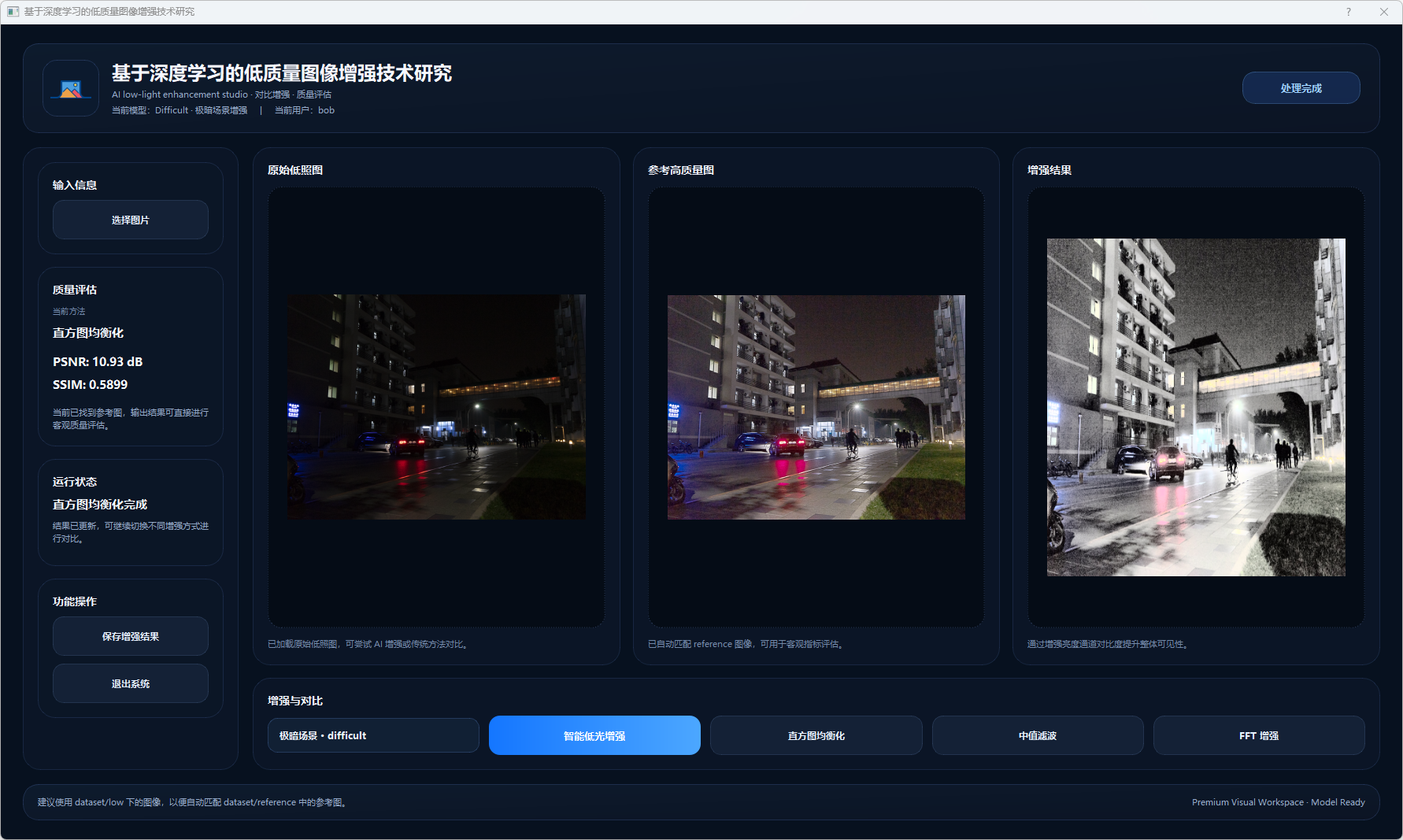The height and width of the screenshot is (840, 1403).
Task: Exit via the 退出系统 button
Action: tap(131, 683)
